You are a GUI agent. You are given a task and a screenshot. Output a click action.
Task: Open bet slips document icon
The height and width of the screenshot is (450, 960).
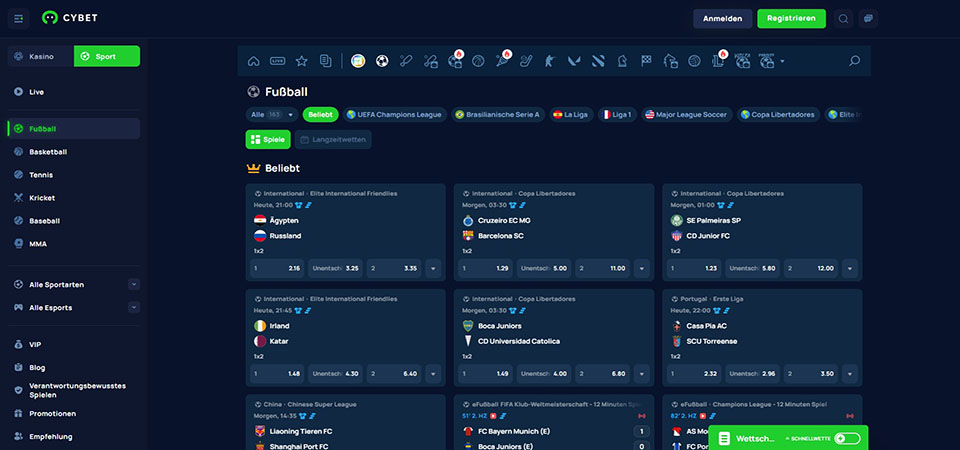(x=326, y=61)
